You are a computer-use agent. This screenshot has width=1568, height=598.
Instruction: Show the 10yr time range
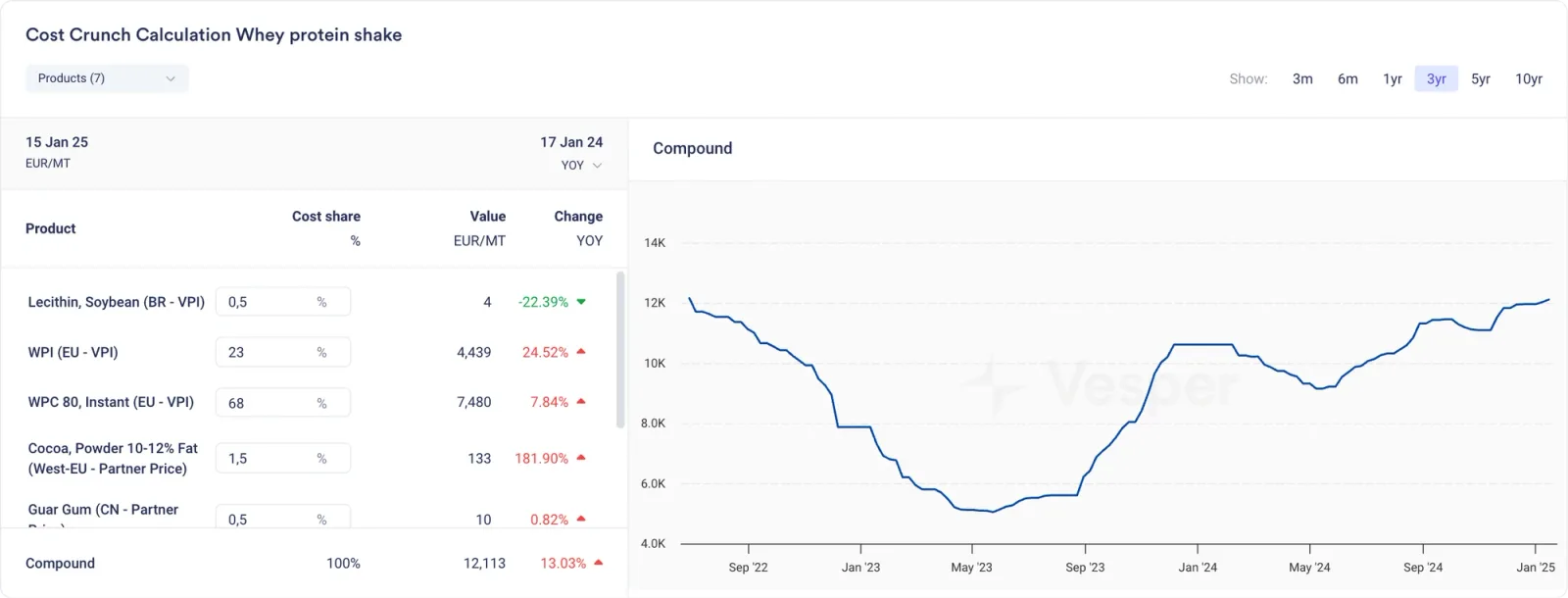(1529, 79)
